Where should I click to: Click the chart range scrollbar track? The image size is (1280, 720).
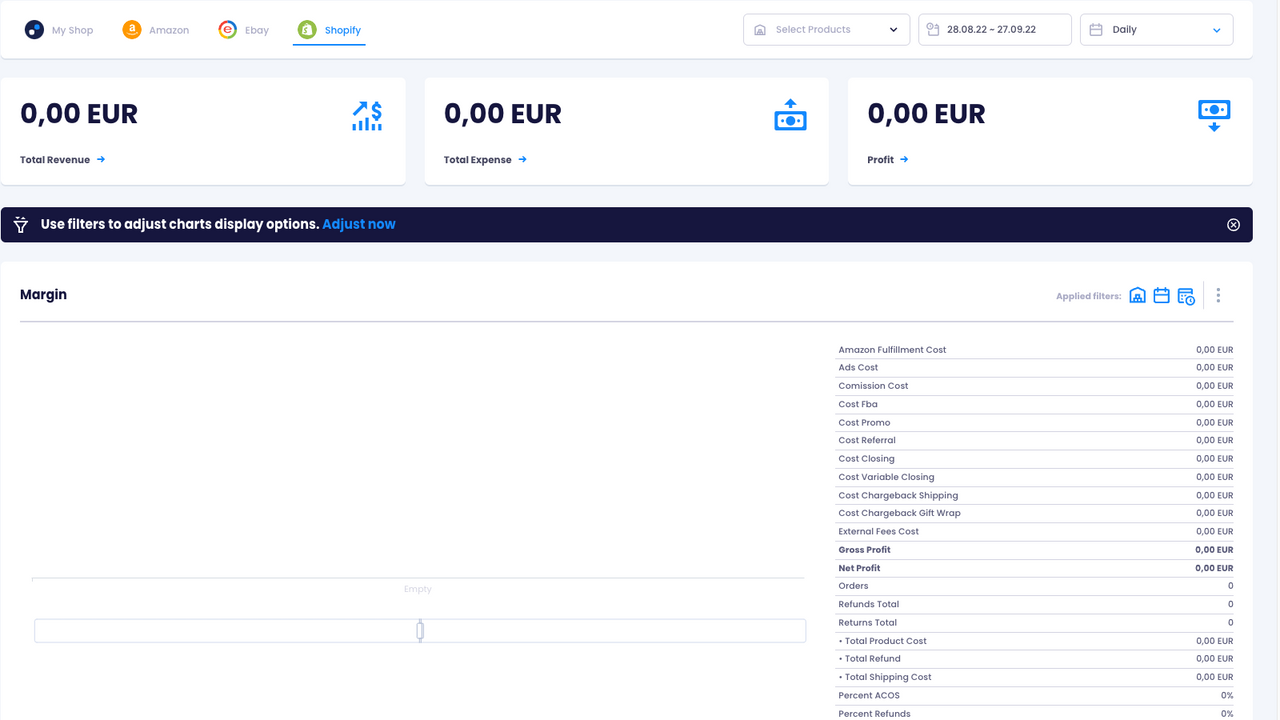420,631
